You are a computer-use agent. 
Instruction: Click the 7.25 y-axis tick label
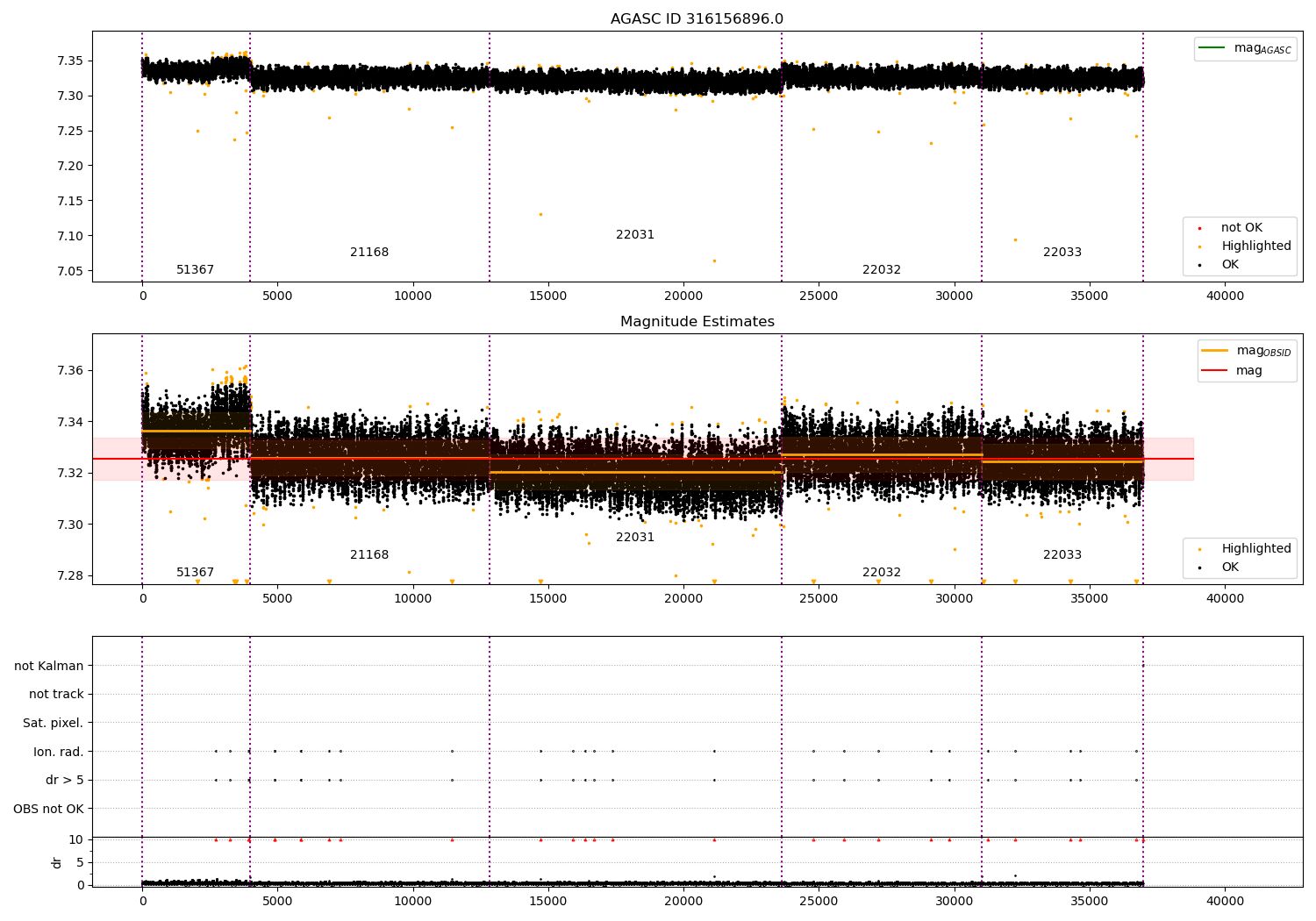pyautogui.click(x=69, y=132)
